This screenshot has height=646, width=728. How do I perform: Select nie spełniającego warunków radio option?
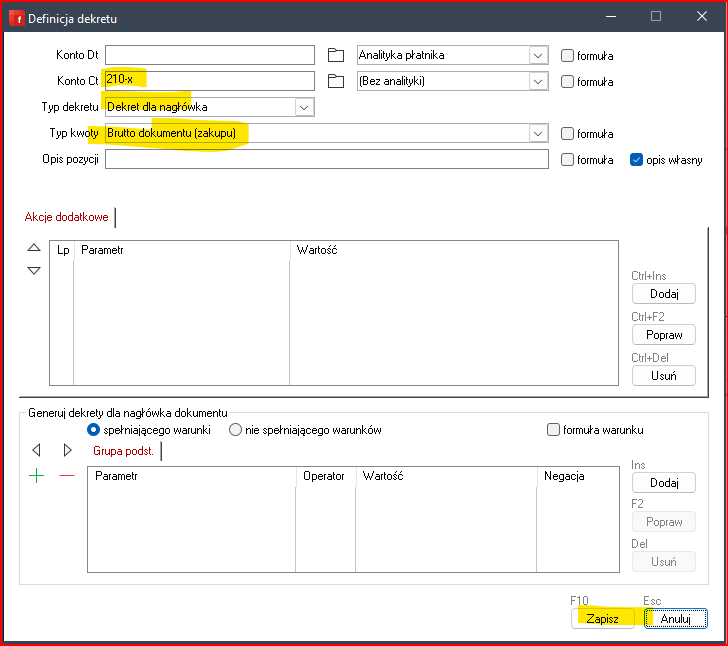pos(235,430)
